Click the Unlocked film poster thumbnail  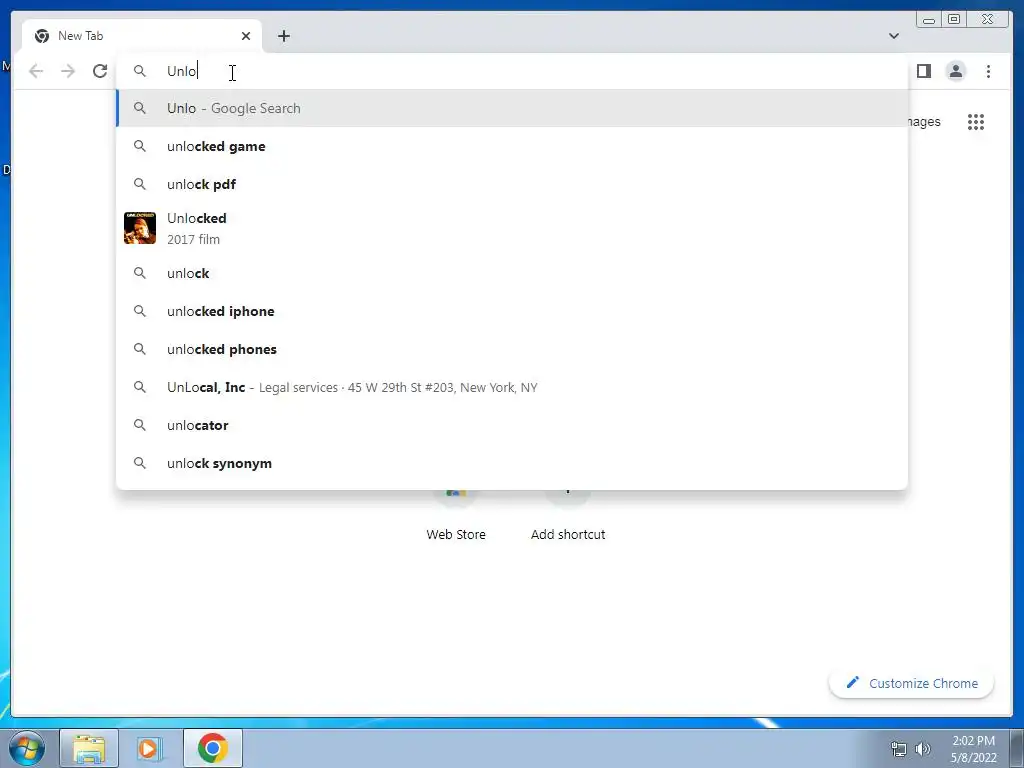[x=140, y=228]
